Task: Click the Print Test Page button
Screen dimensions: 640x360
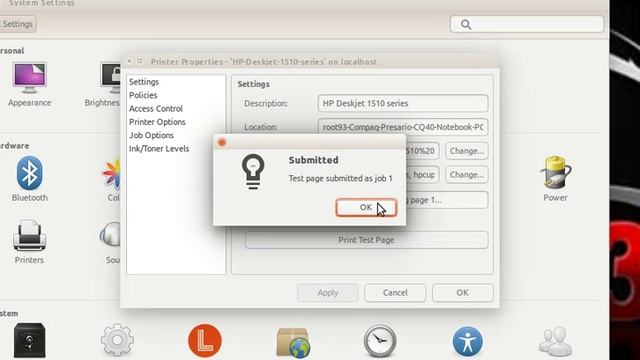Action: [x=366, y=240]
